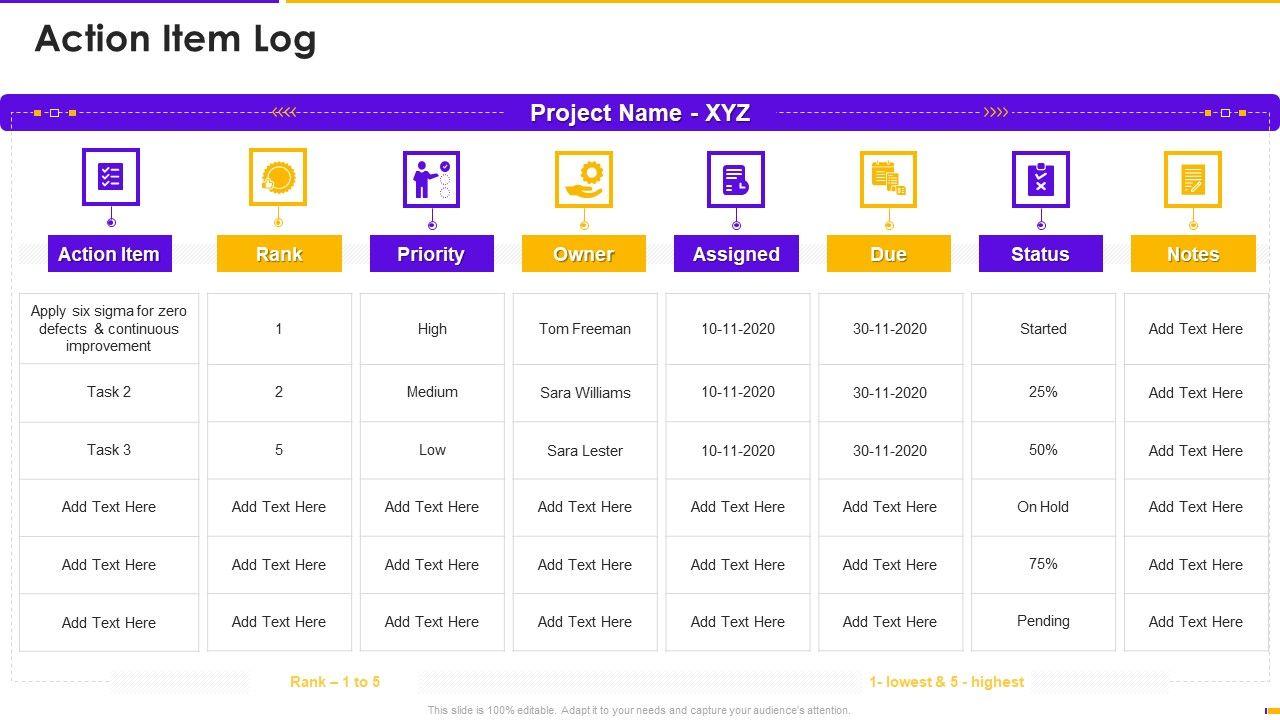Select the "1- lowest & 5 - highest" legend
Viewport: 1280px width, 720px height.
[946, 682]
